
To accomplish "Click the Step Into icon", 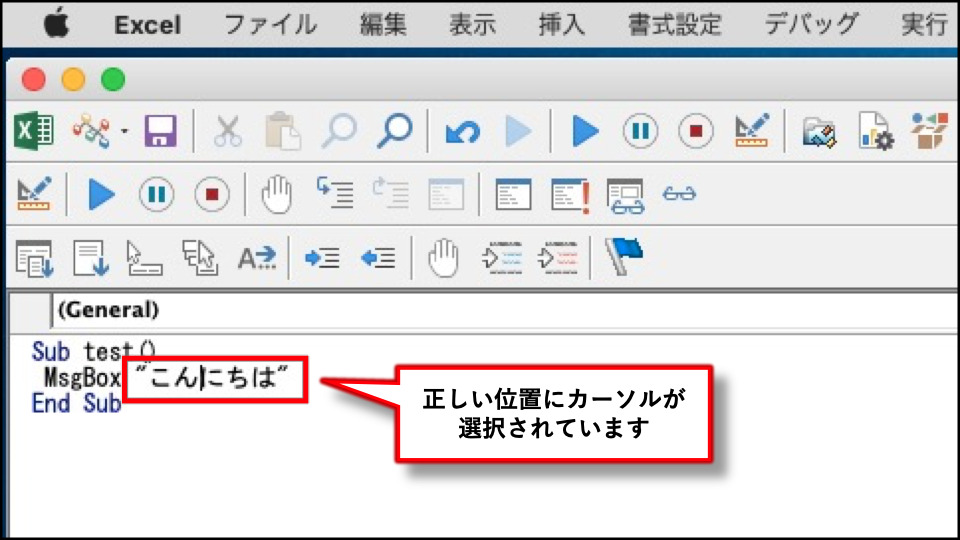I will point(334,193).
